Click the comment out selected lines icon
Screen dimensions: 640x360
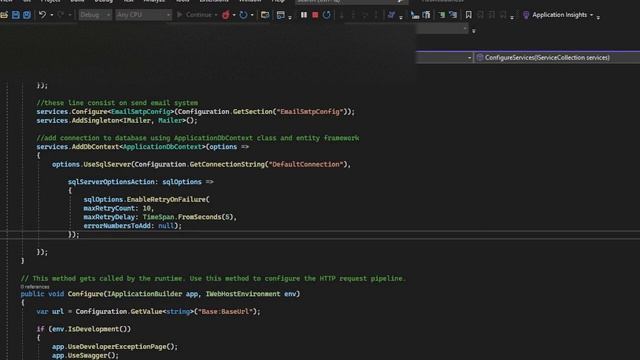point(442,15)
